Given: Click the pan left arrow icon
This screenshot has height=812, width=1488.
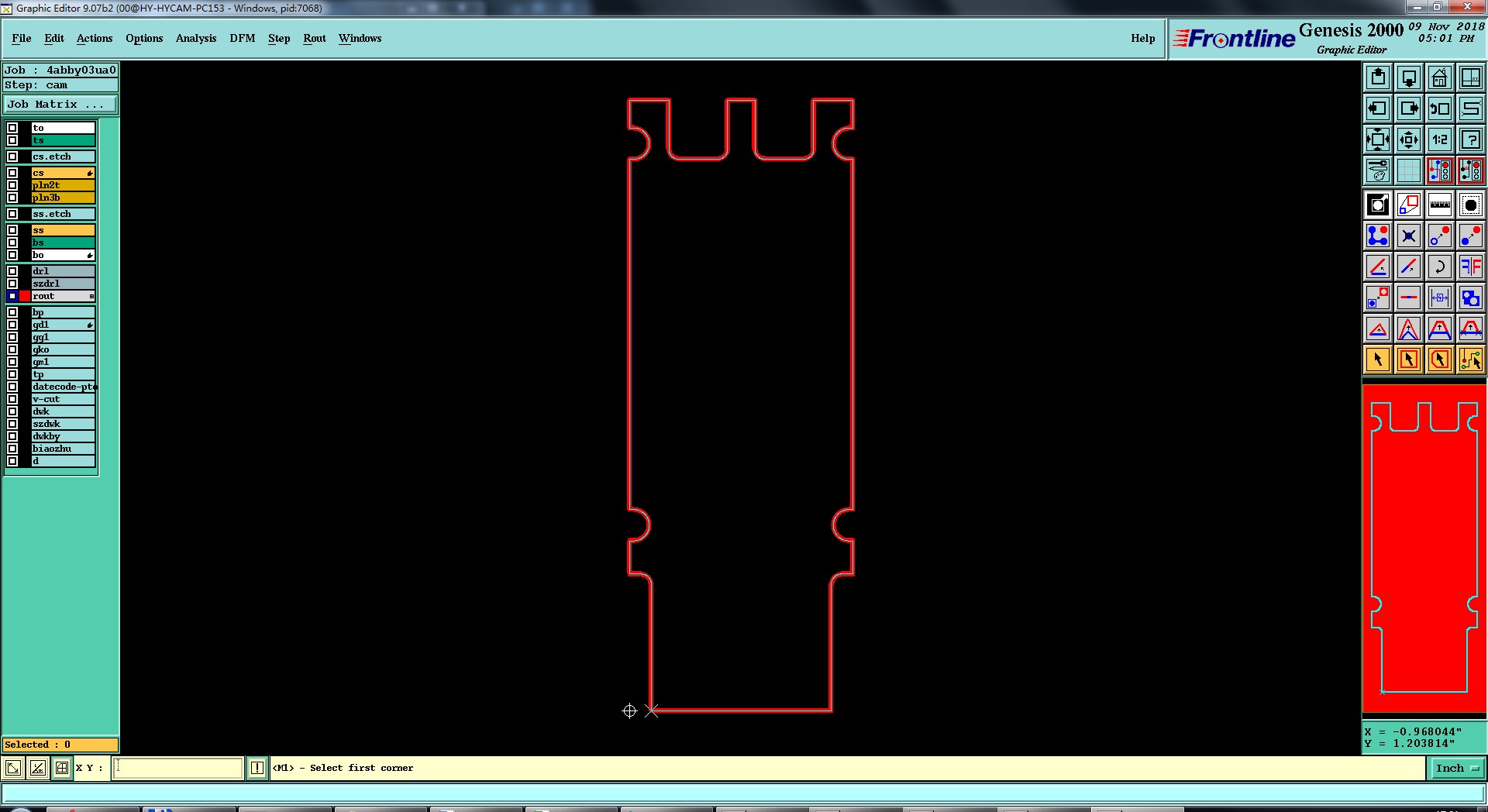Looking at the screenshot, I should 1378,108.
